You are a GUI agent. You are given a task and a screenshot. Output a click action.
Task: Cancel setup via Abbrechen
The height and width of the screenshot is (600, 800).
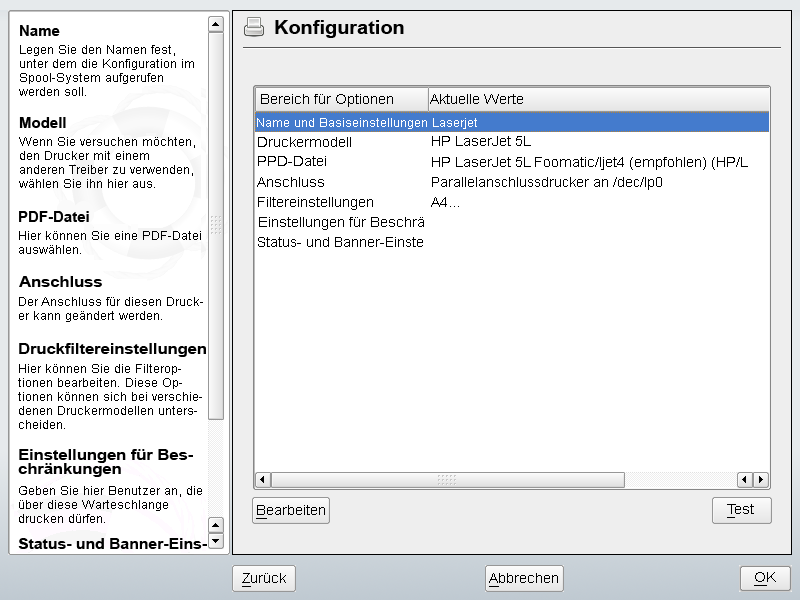[524, 578]
